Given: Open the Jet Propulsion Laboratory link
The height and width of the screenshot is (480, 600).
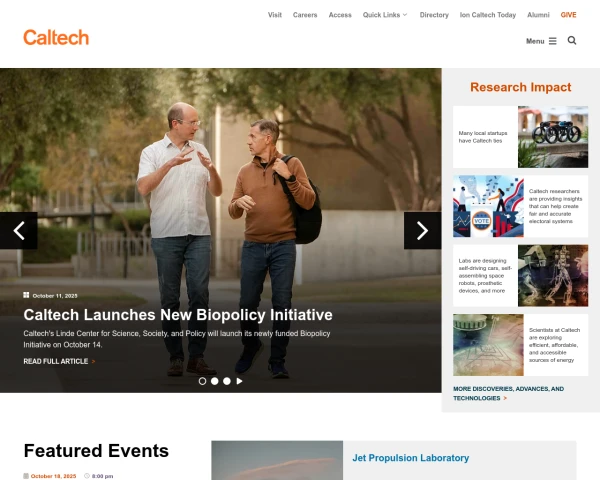Looking at the screenshot, I should (x=411, y=458).
